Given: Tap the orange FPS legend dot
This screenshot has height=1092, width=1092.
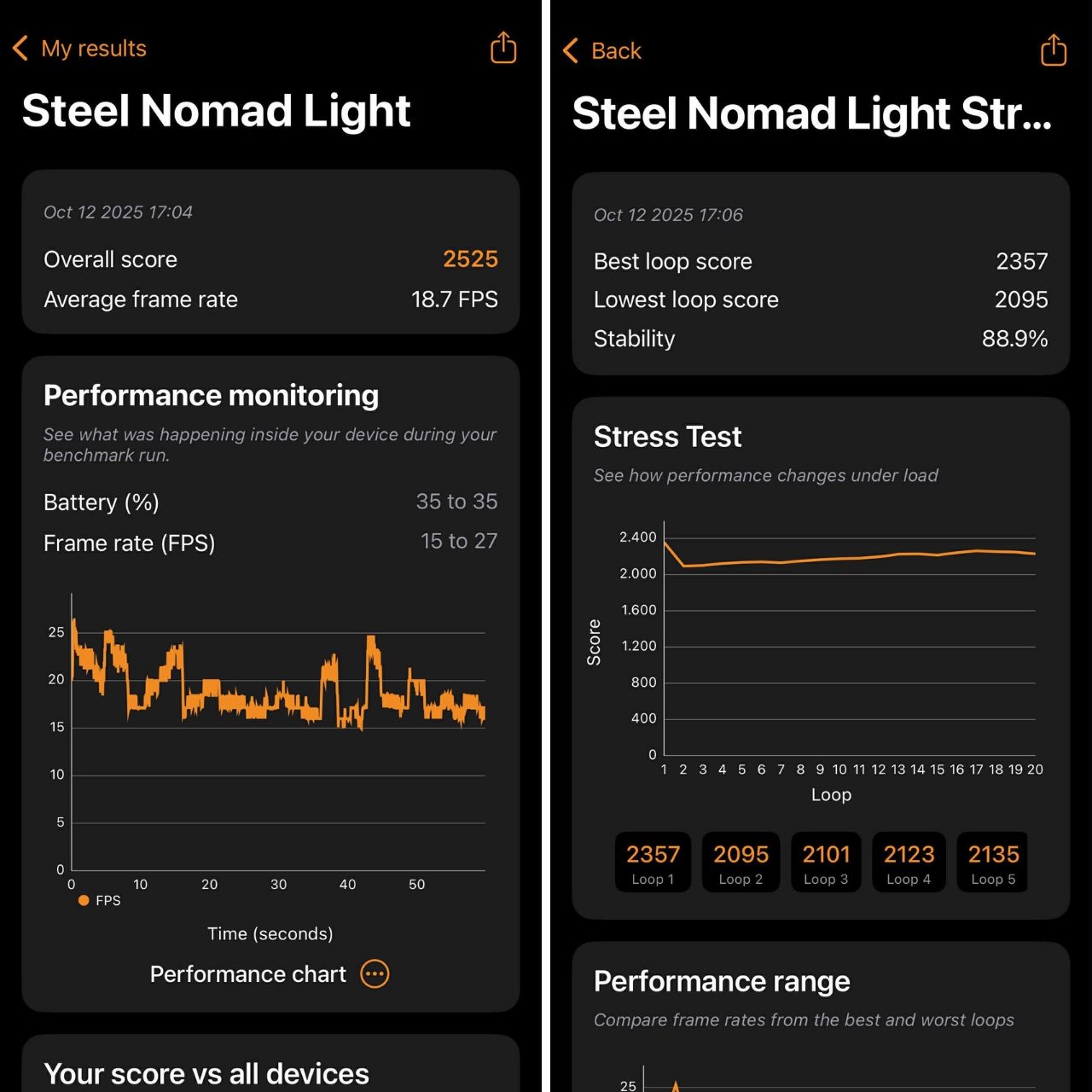Looking at the screenshot, I should (x=84, y=900).
